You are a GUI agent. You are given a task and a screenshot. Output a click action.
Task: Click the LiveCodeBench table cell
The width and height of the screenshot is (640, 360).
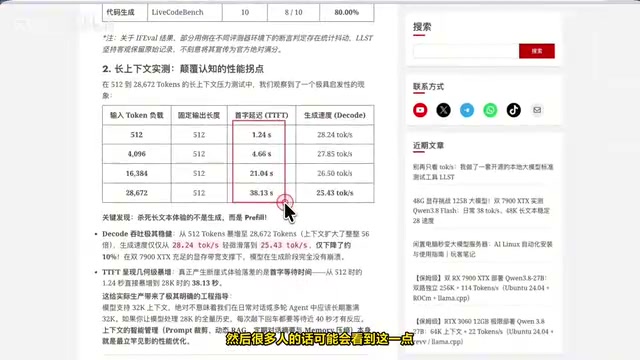pyautogui.click(x=185, y=12)
